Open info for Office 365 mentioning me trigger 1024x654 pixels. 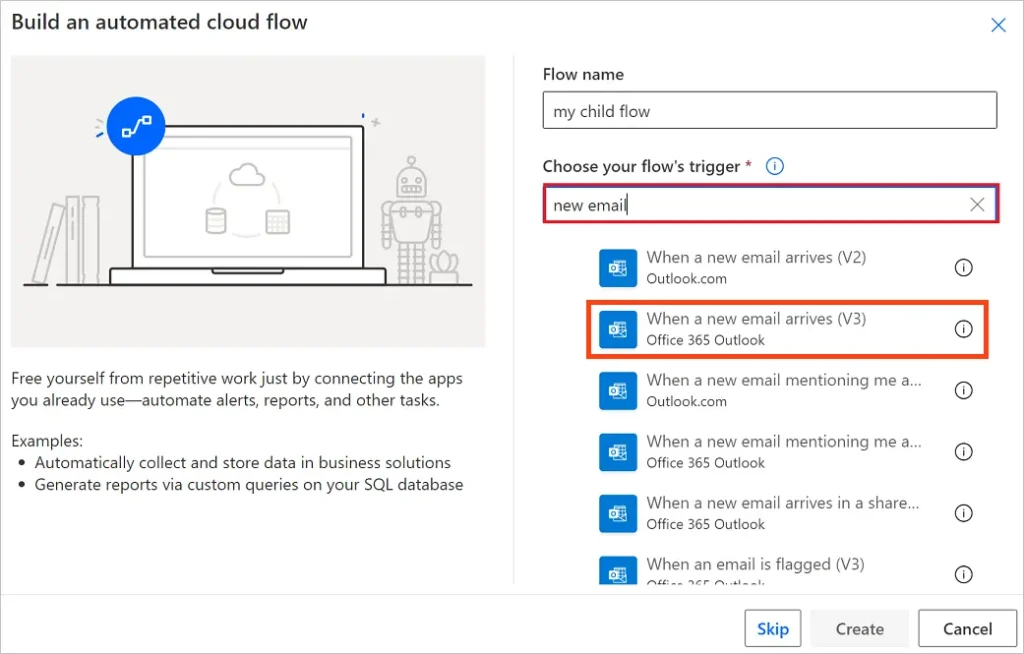tap(963, 452)
